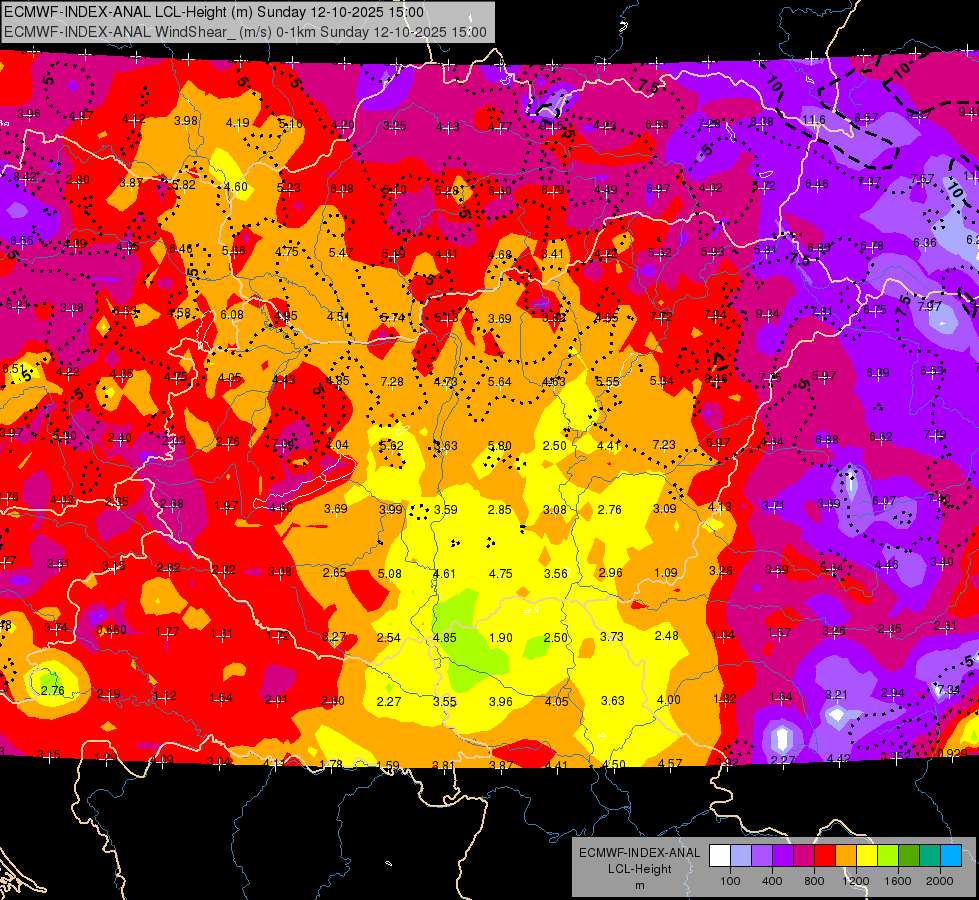
Task: Click the 1200 label under the legend
Action: click(855, 881)
